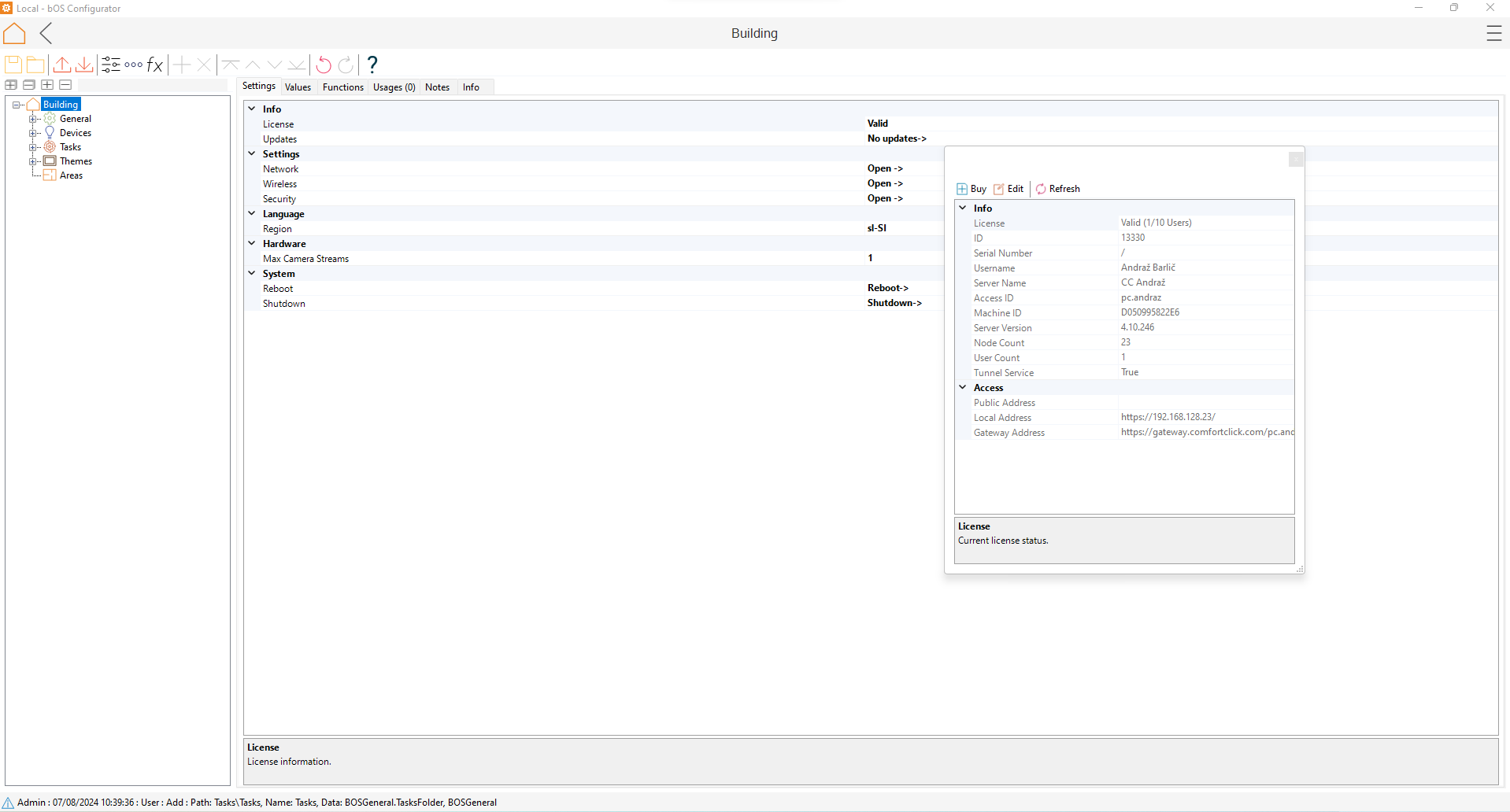Switch to the Values tab

click(x=298, y=87)
